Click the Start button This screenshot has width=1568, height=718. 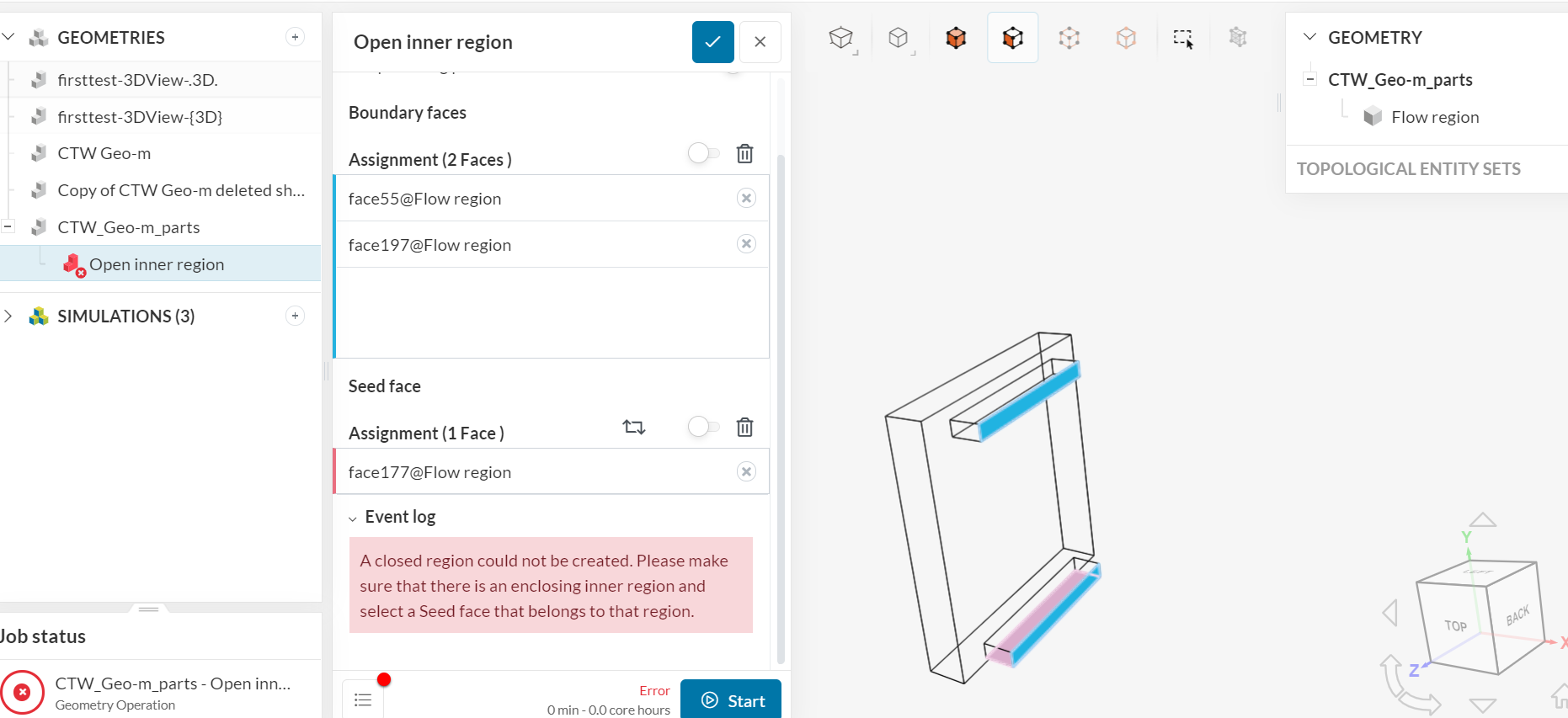(x=731, y=699)
